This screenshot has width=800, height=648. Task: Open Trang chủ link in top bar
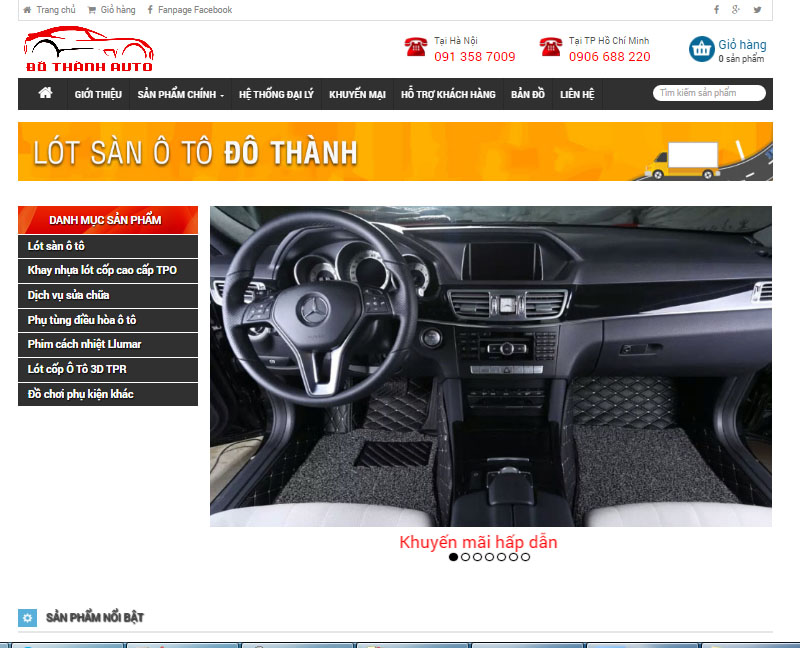[49, 10]
